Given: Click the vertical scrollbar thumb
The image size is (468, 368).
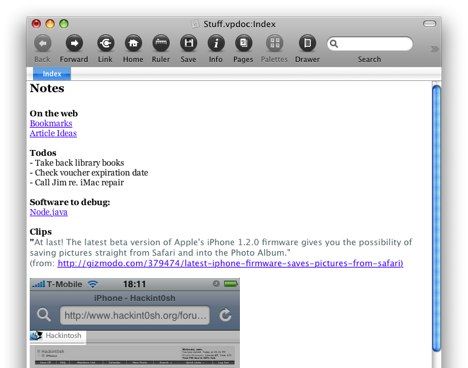Looking at the screenshot, I should (436, 218).
